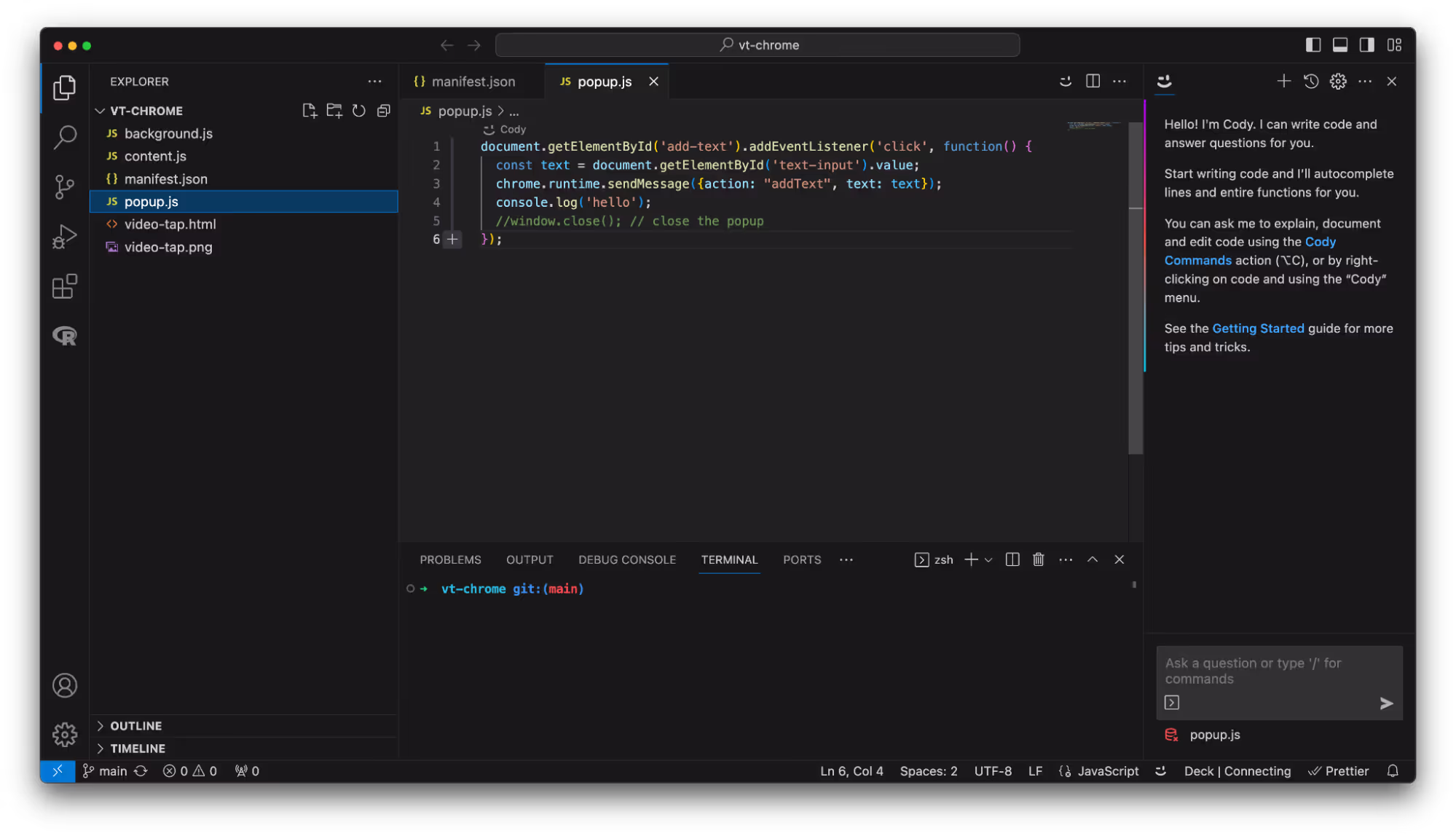Split the editor to the right
This screenshot has width=1456, height=836.
coord(1093,82)
